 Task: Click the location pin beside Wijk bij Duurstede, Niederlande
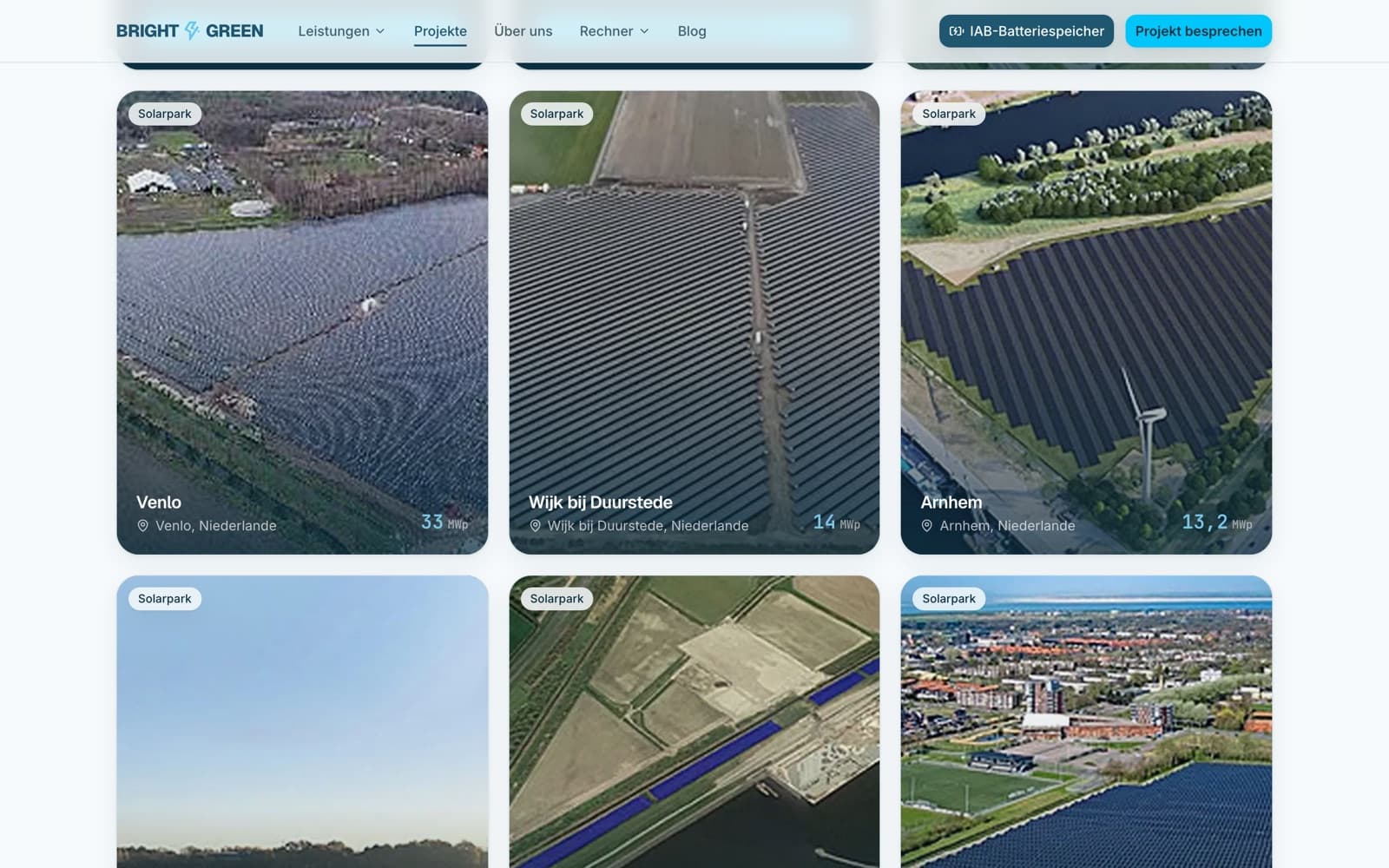click(536, 525)
